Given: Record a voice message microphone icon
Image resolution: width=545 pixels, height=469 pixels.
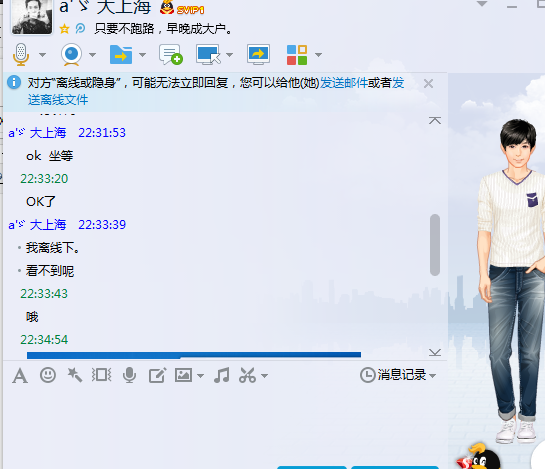Looking at the screenshot, I should (129, 375).
